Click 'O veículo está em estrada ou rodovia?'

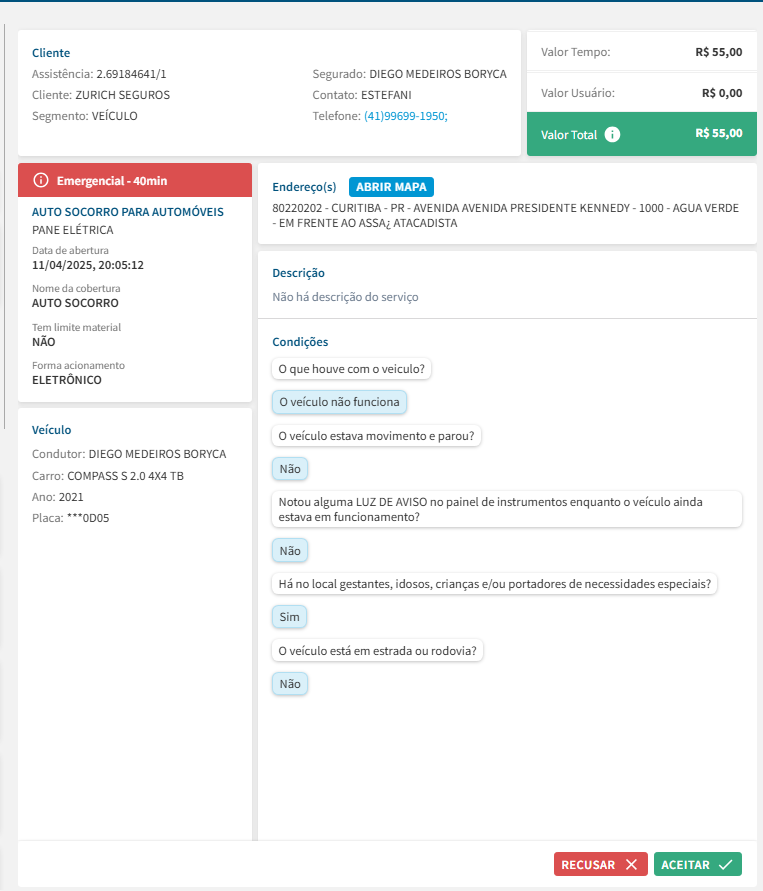(x=379, y=651)
